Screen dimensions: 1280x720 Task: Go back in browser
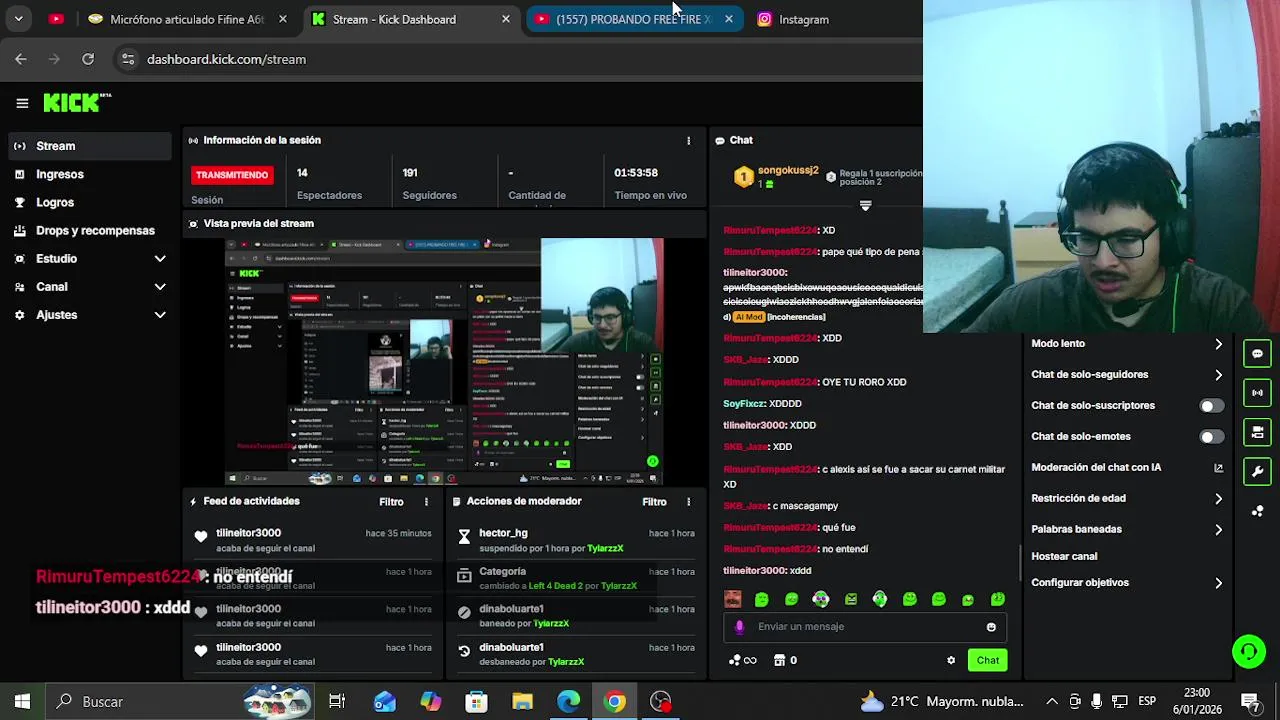(x=21, y=59)
